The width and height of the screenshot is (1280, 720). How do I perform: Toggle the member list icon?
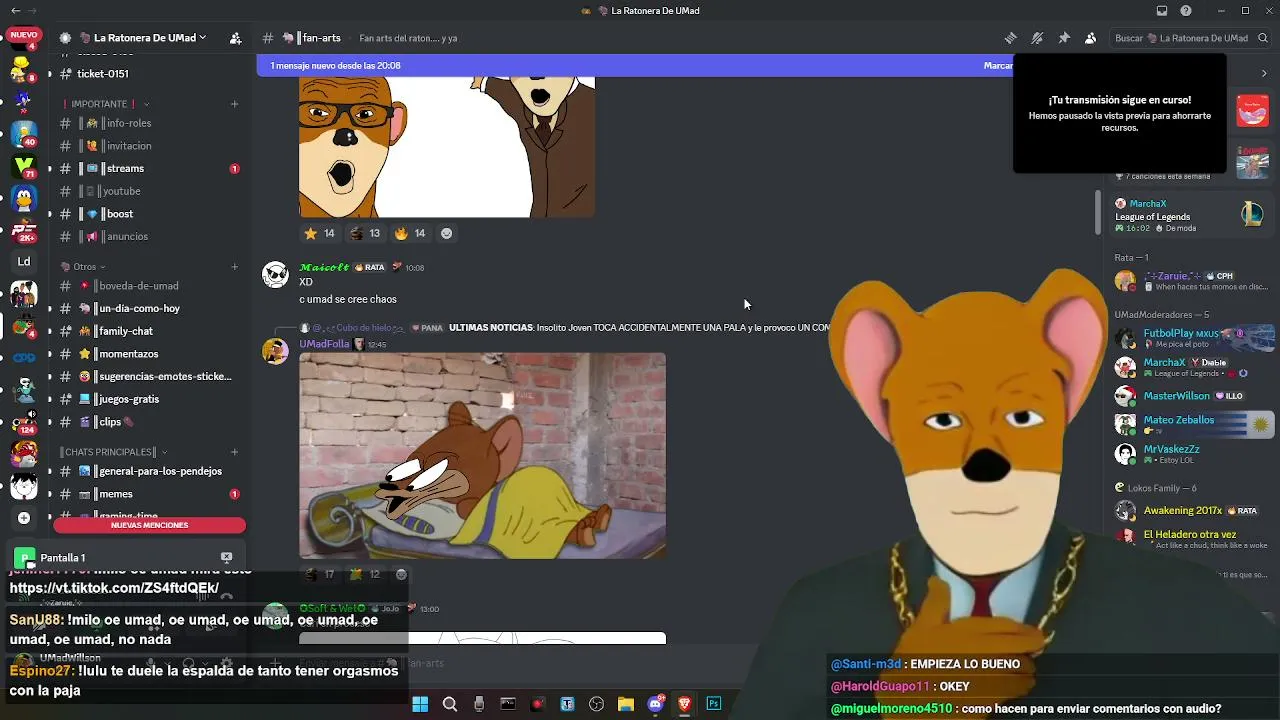pyautogui.click(x=1090, y=38)
